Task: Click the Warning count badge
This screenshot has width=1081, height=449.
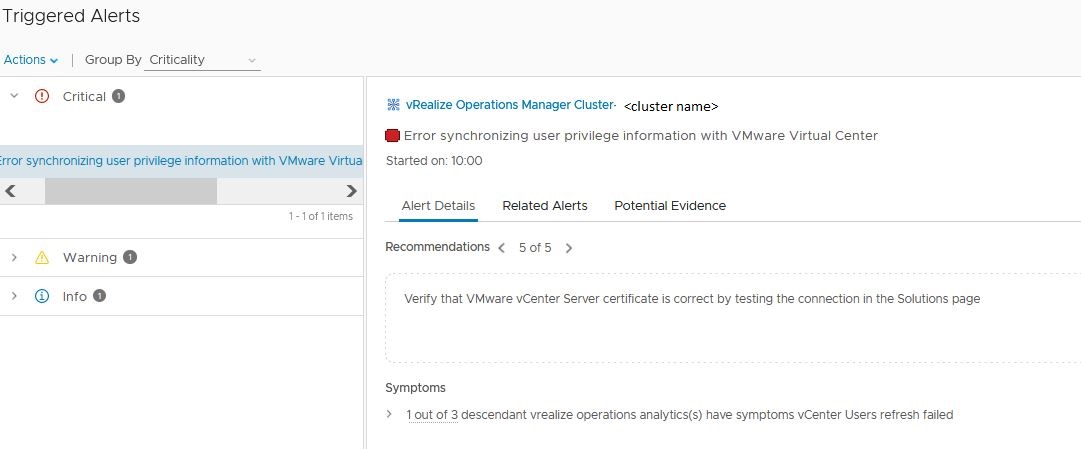Action: (x=130, y=257)
